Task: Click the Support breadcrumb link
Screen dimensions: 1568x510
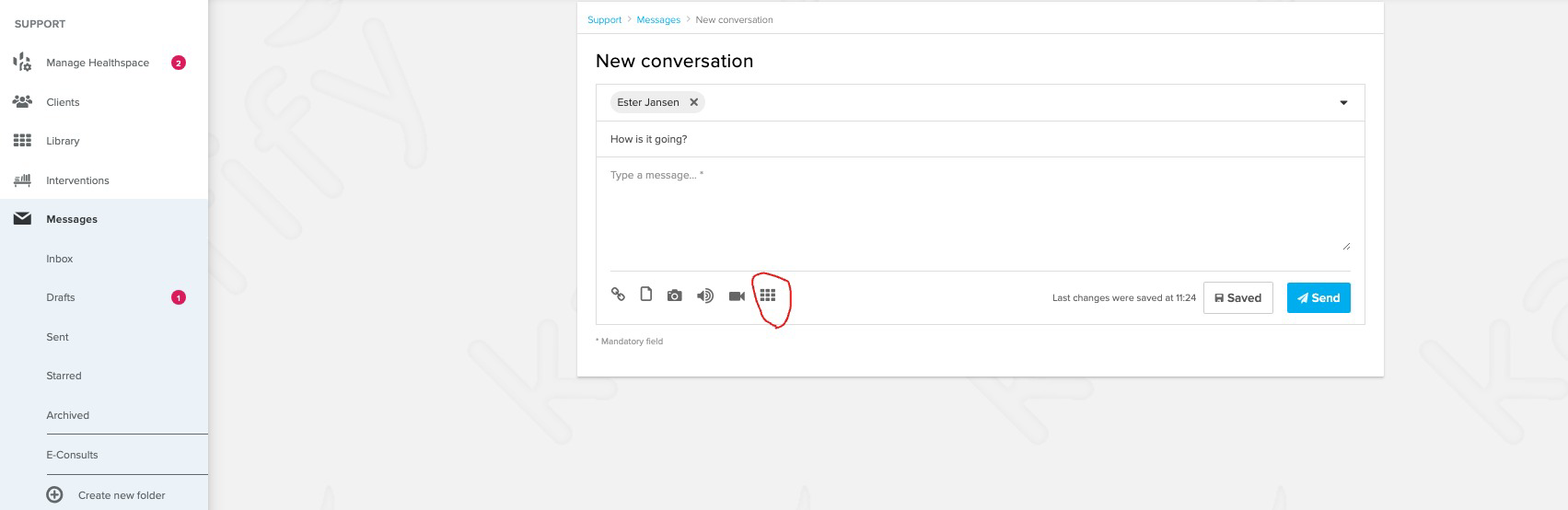Action: tap(604, 19)
